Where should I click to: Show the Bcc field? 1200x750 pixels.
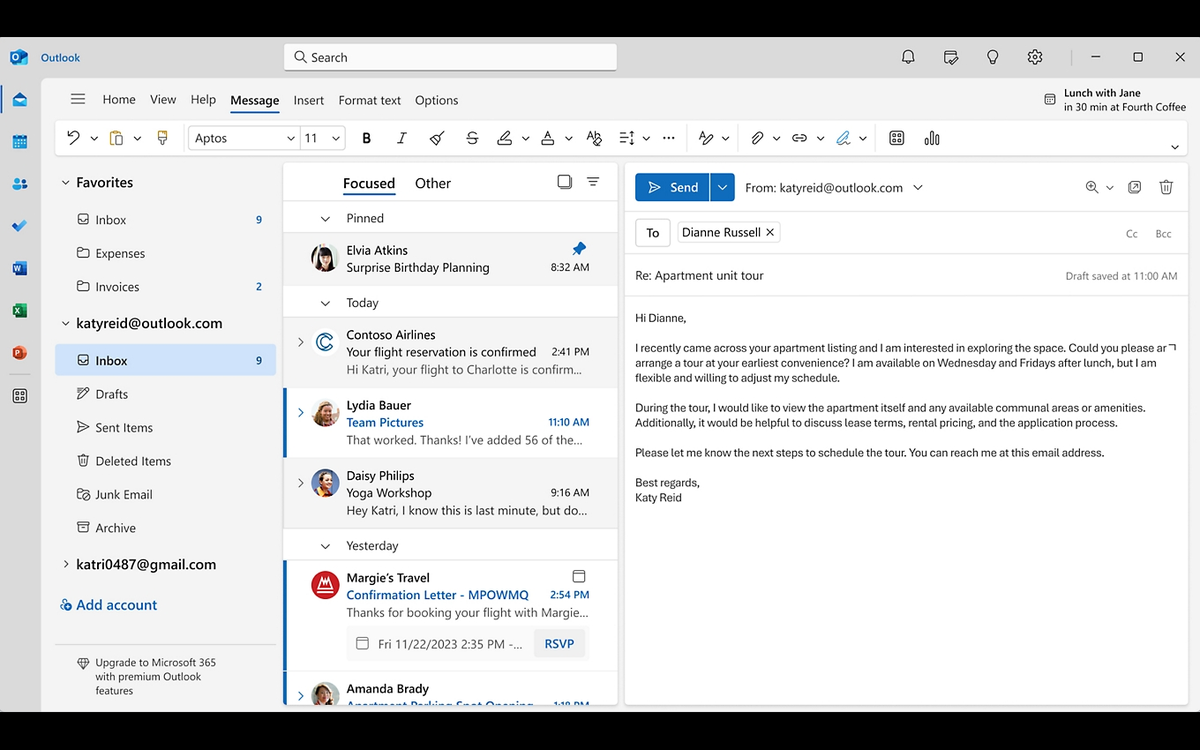(1163, 233)
